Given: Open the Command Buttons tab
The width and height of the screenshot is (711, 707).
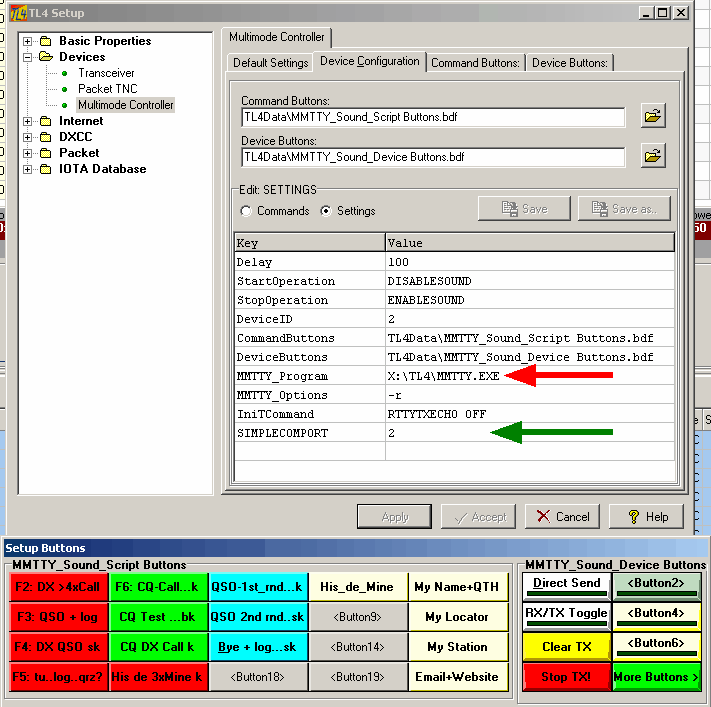Looking at the screenshot, I should pos(475,63).
